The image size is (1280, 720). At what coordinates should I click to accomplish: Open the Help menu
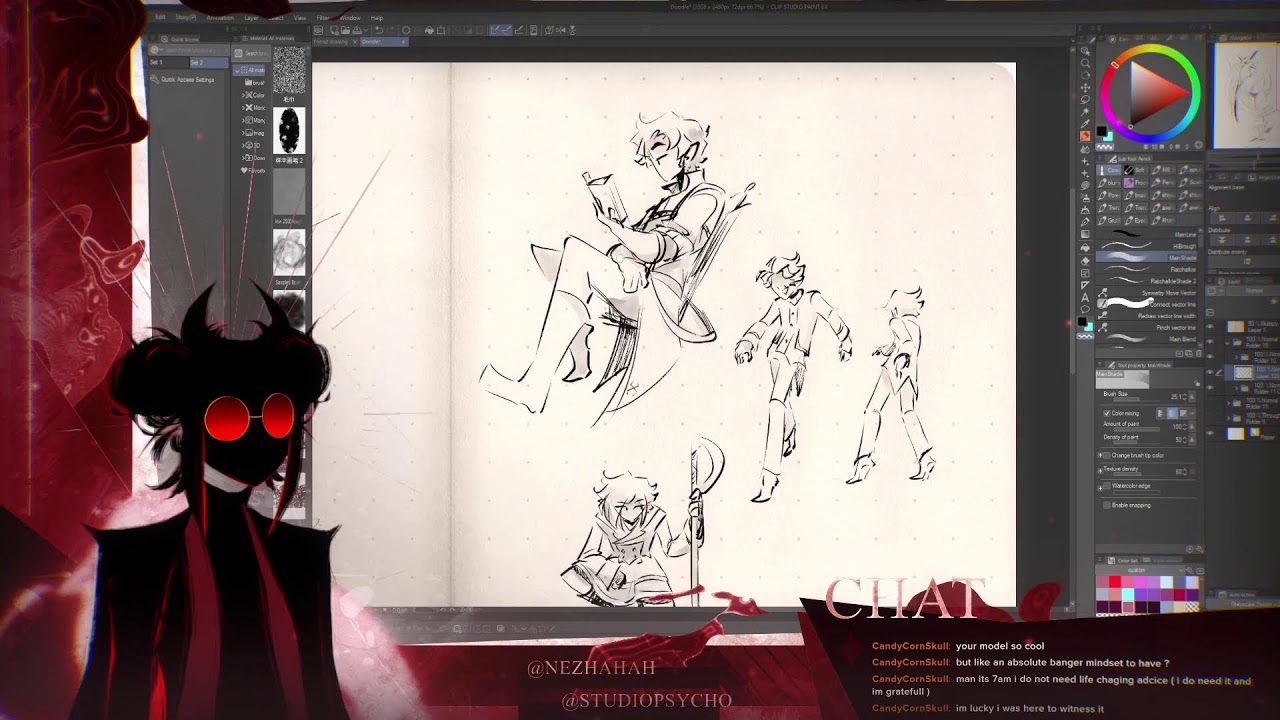(377, 17)
